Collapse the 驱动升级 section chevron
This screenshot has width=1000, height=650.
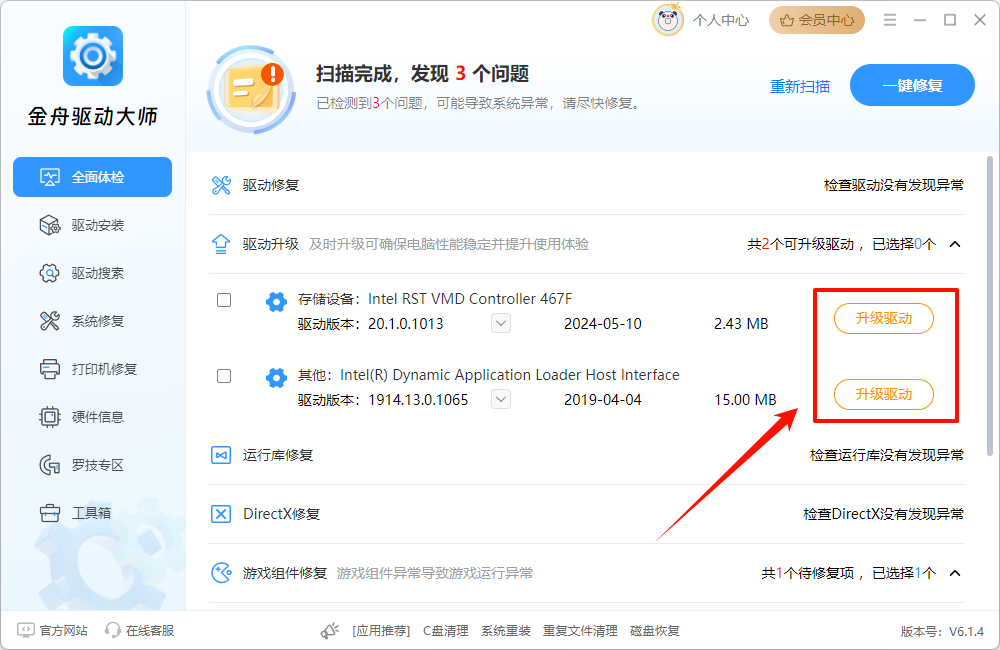(954, 243)
